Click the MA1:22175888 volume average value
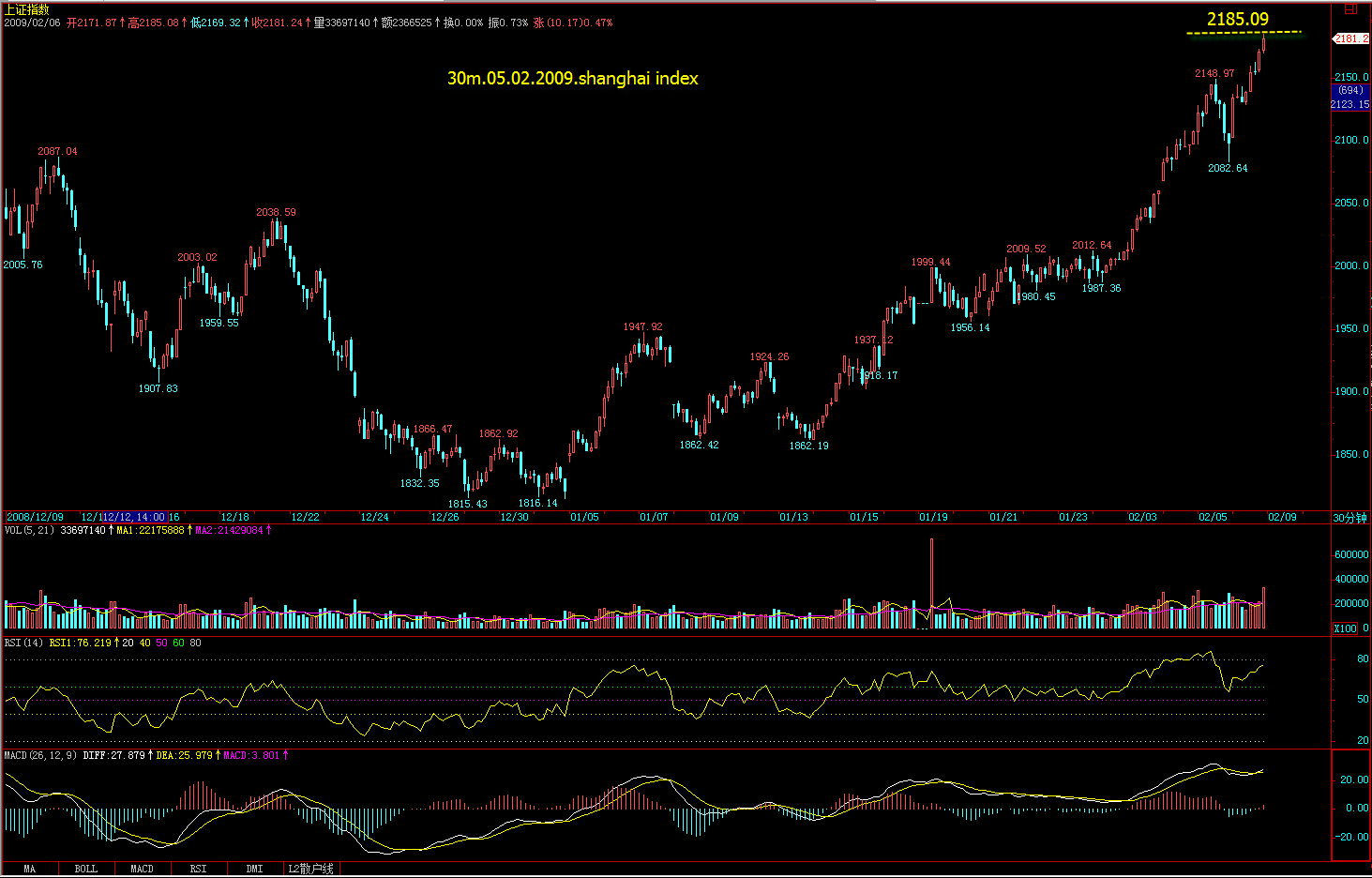The height and width of the screenshot is (878, 1372). point(150,530)
